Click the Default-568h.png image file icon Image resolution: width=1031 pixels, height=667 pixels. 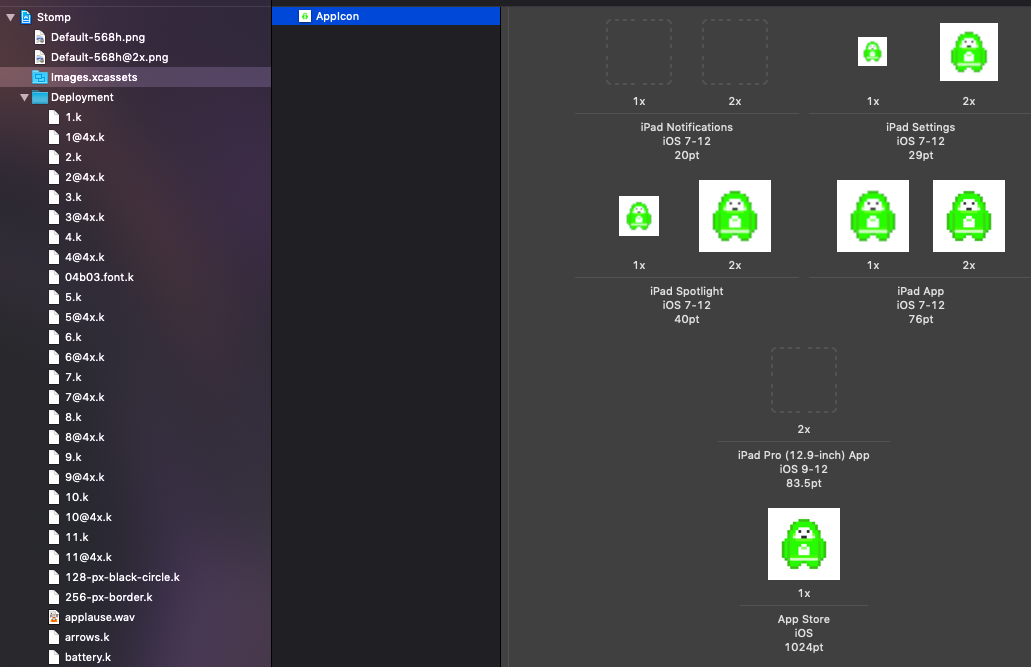coord(39,37)
